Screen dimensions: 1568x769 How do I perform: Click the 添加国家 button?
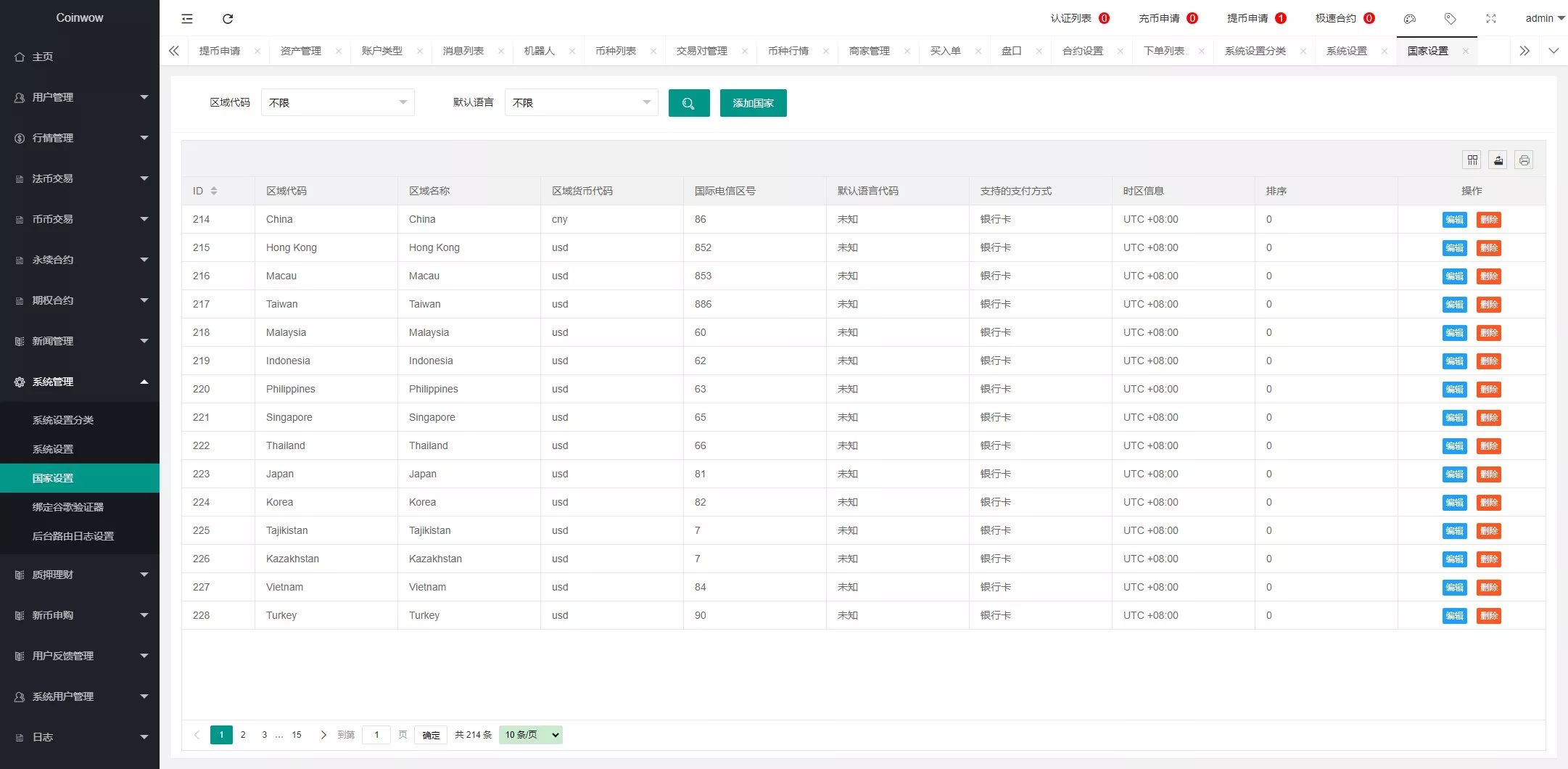coord(753,103)
